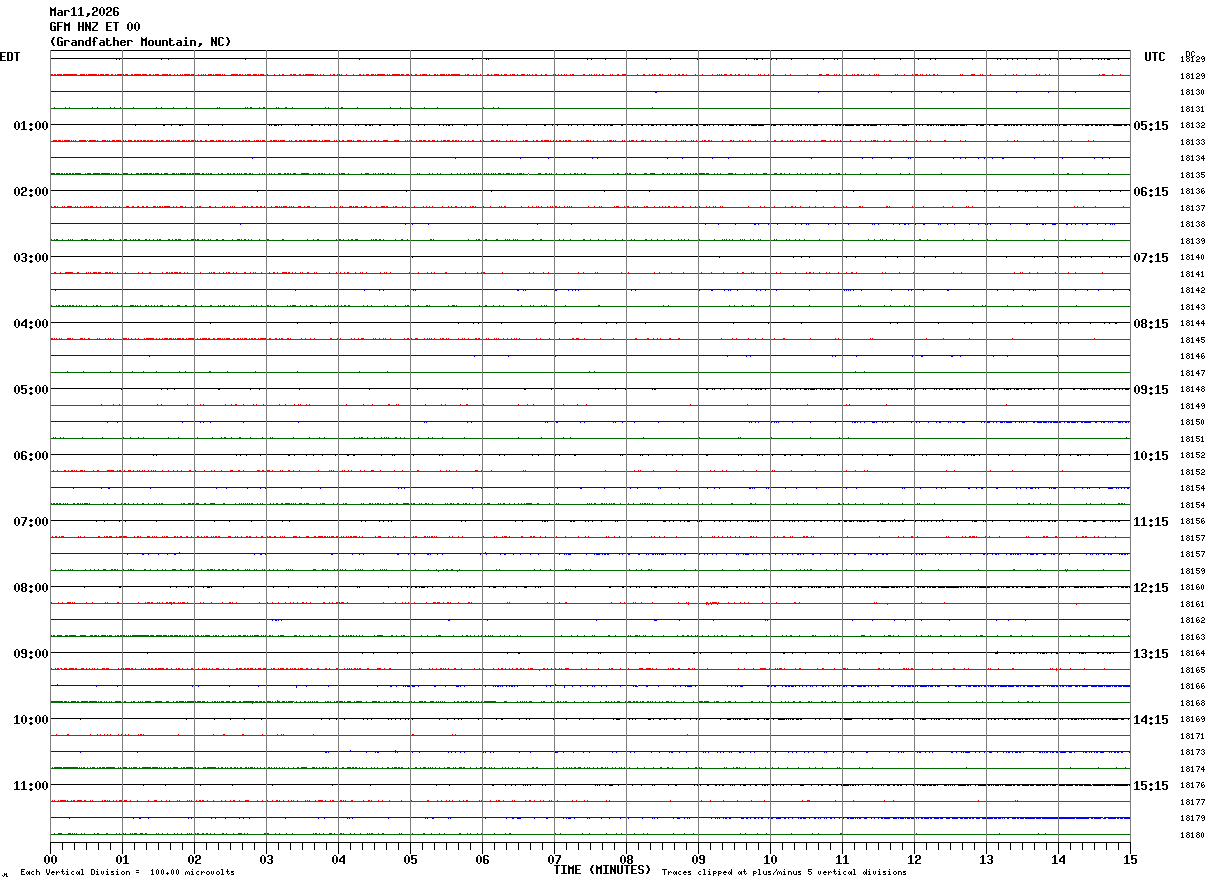Click the trace number 18130 at right edge
Viewport: 1210px width, 886px height.
pyautogui.click(x=1192, y=92)
